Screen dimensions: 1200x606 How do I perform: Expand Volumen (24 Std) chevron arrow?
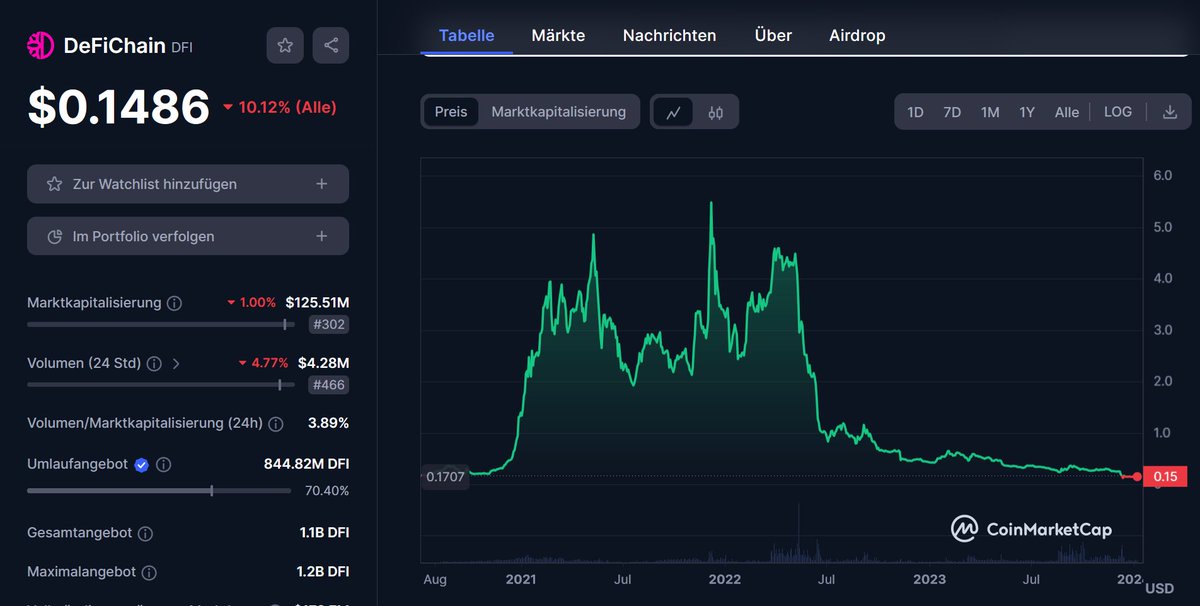[176, 364]
